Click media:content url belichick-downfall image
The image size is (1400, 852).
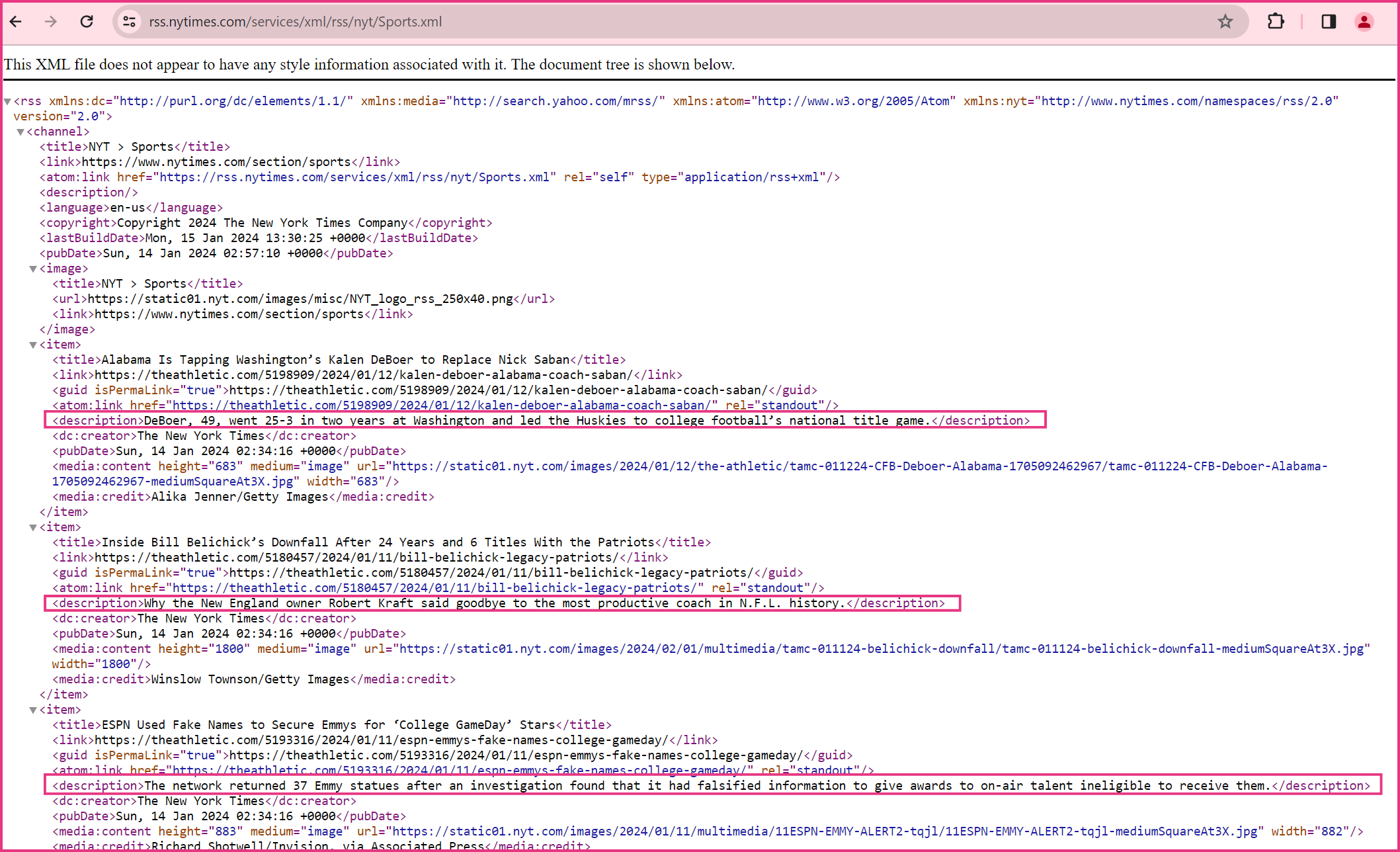711,656
